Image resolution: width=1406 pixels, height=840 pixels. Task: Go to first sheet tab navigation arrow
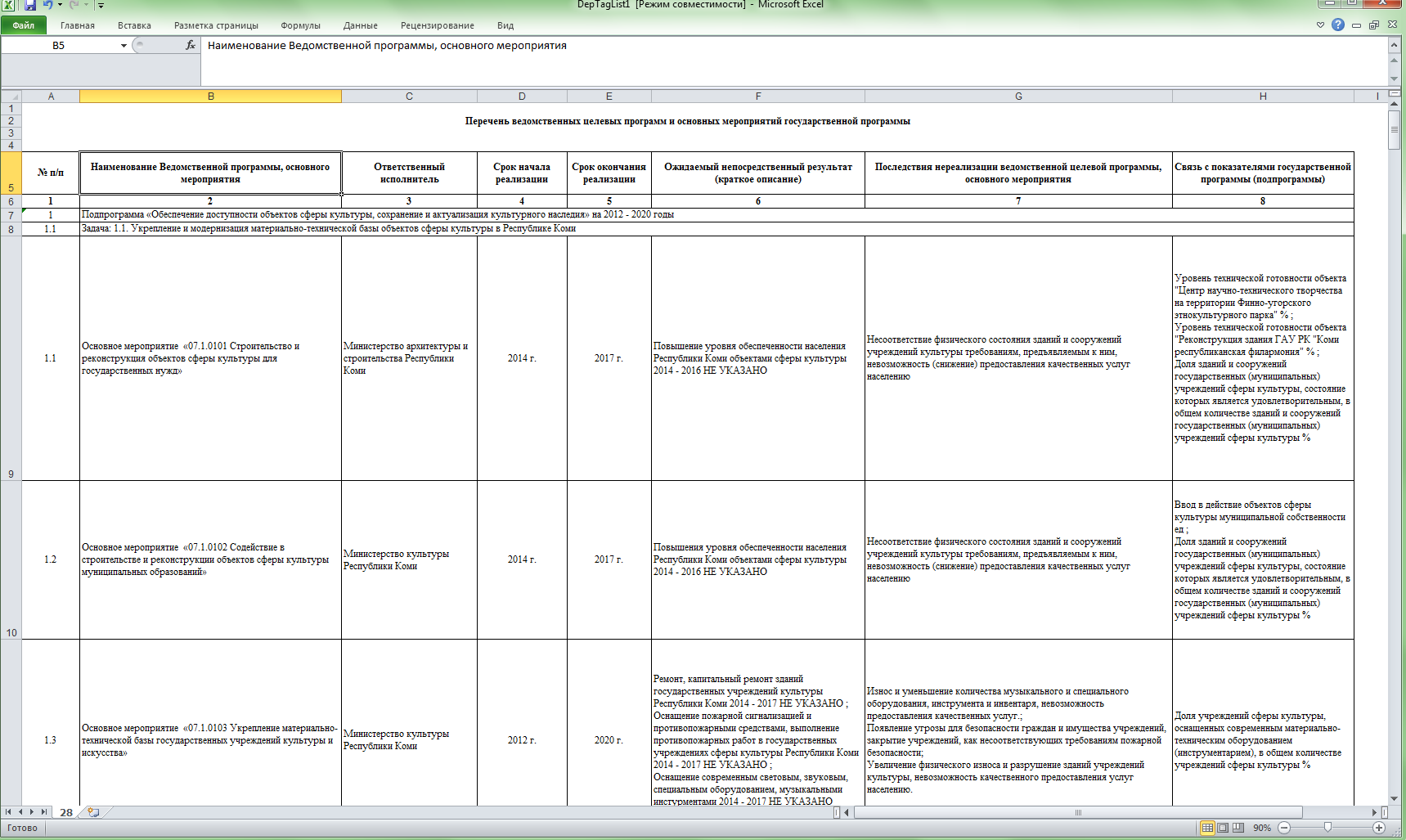pyautogui.click(x=9, y=812)
